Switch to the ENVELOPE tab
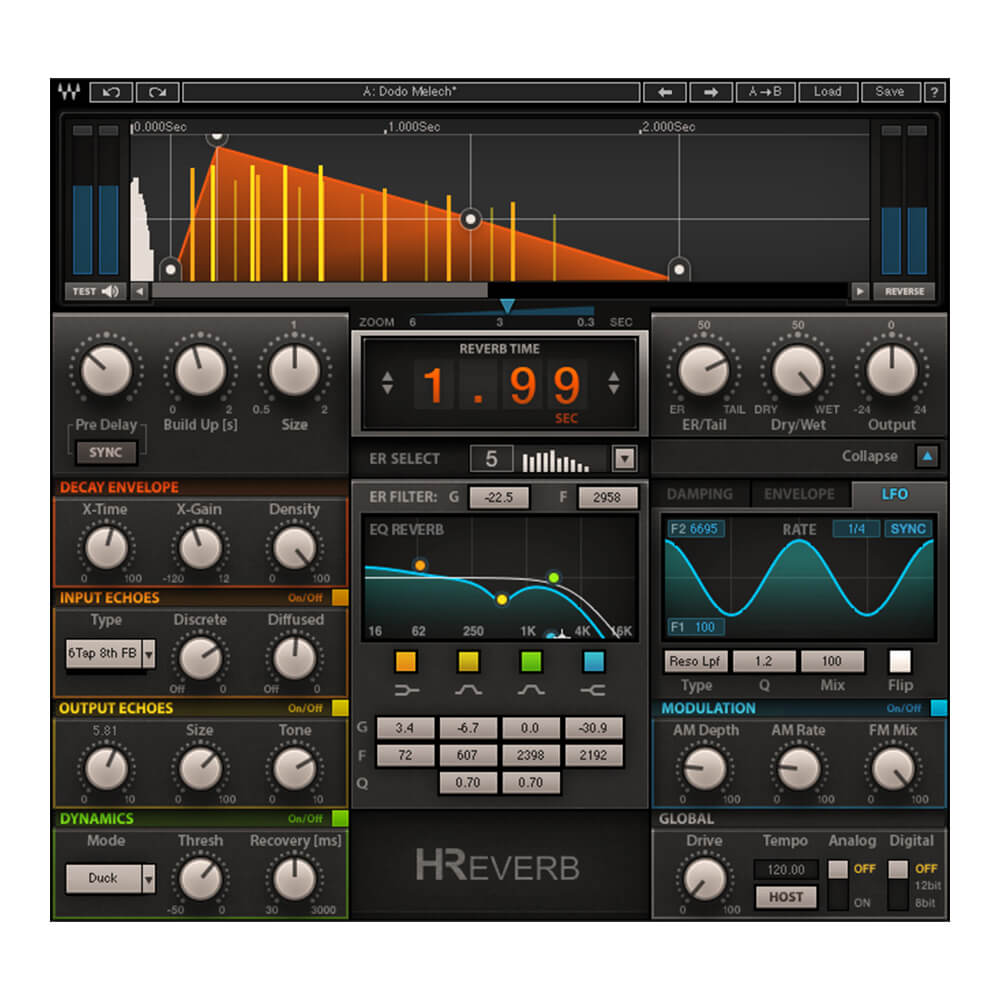The image size is (1000, 1000). click(x=798, y=494)
